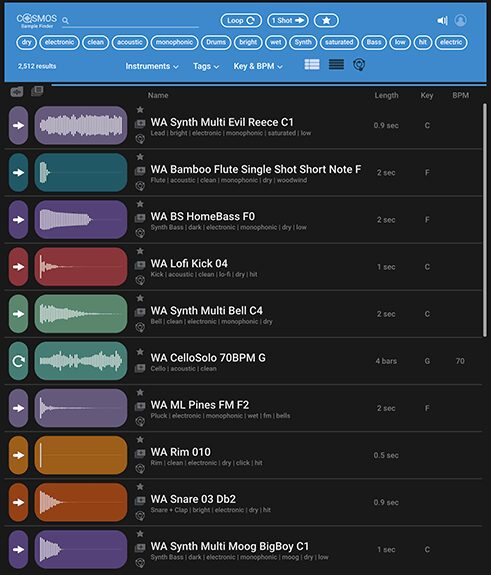The width and height of the screenshot is (491, 575).
Task: Star the WA Bamboo Flute sample
Action: (140, 157)
